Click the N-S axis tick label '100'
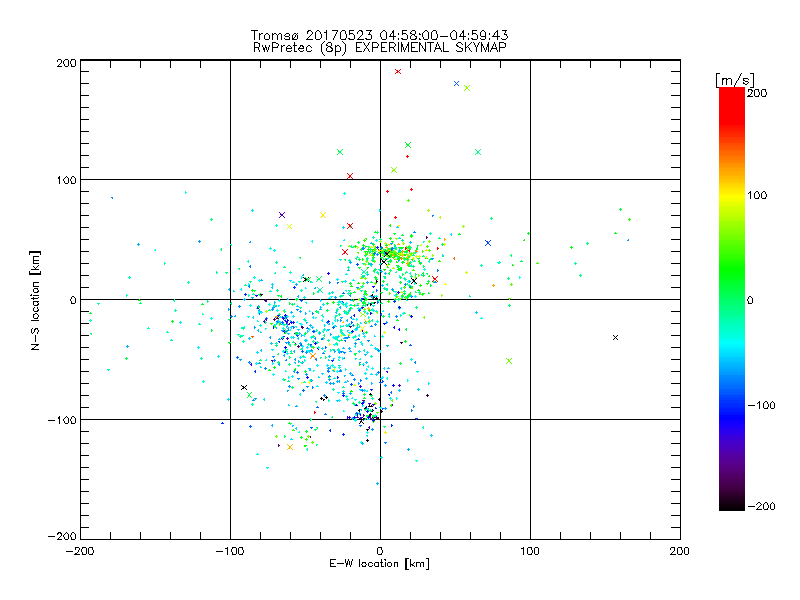The image size is (800, 600). (66, 180)
